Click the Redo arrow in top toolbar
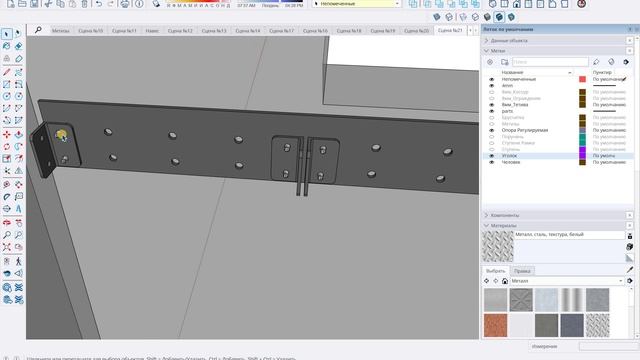Screen dimensions: 640x360 tap(111, 4)
